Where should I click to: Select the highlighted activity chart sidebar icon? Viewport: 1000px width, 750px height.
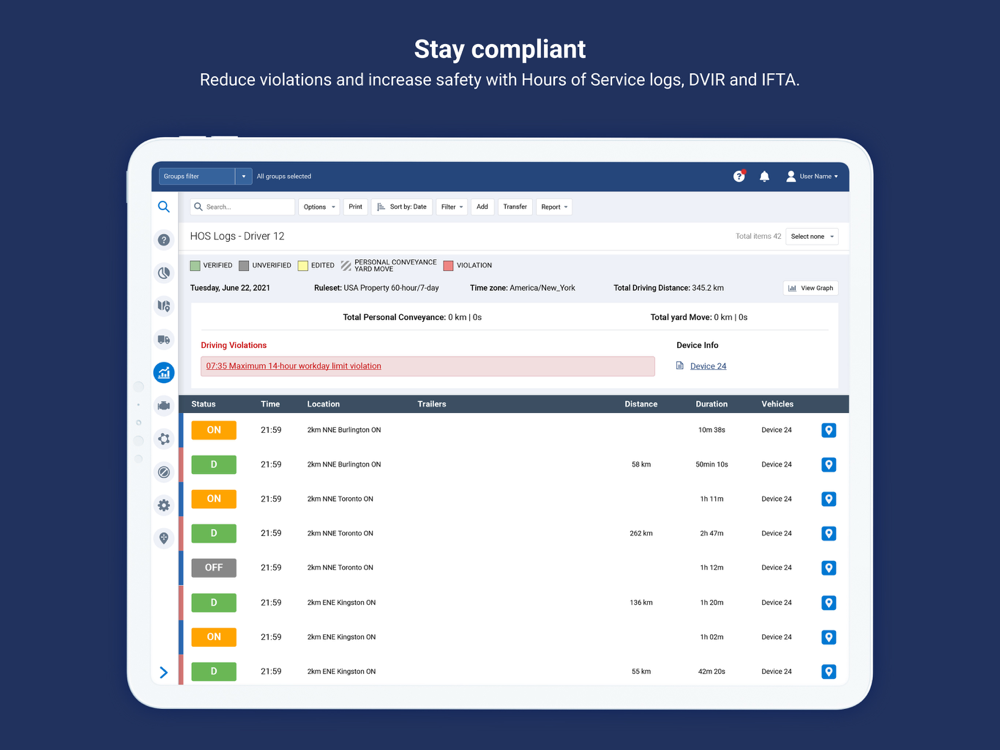[164, 372]
